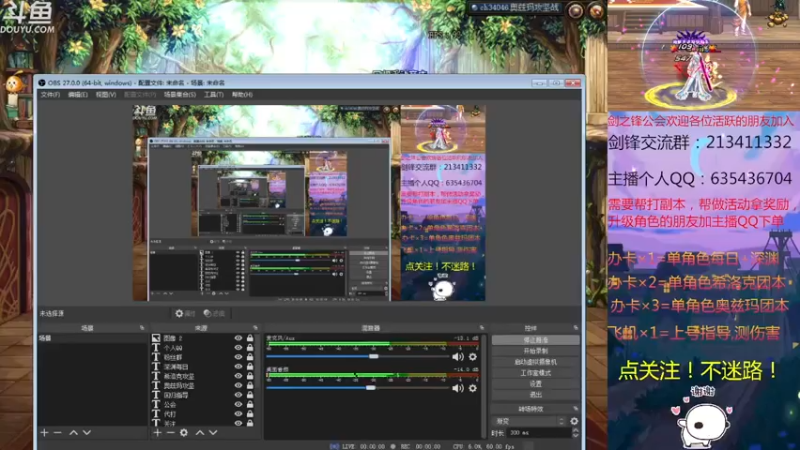Remove selected scene with minus icon
The height and width of the screenshot is (450, 800).
coord(58,433)
